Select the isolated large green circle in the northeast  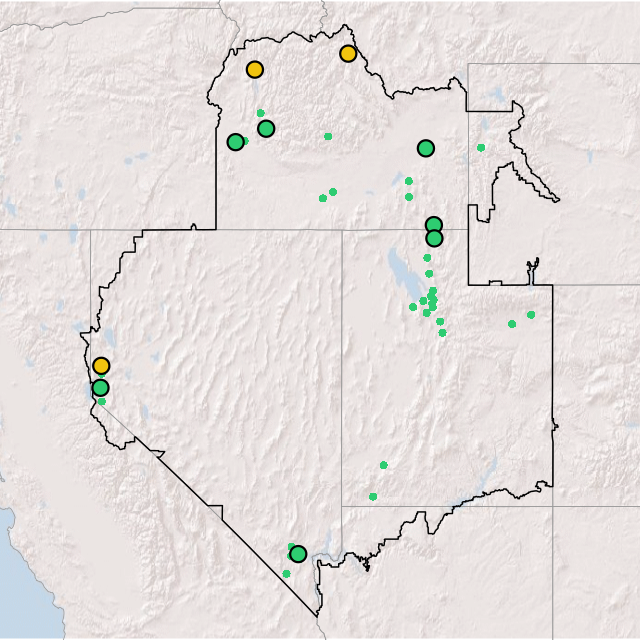(x=426, y=148)
